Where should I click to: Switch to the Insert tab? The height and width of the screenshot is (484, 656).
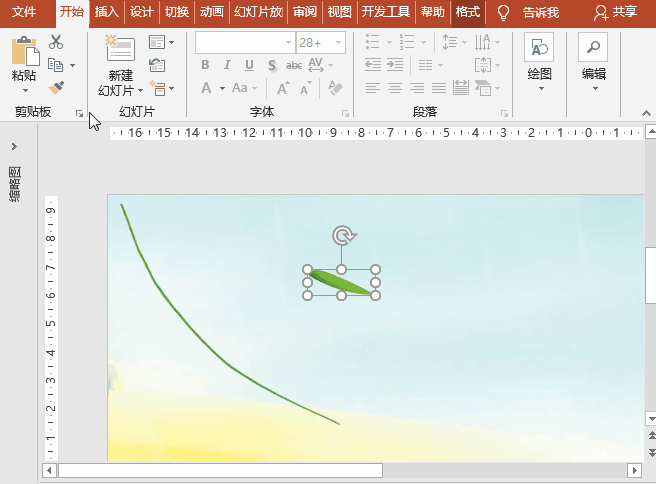point(106,12)
